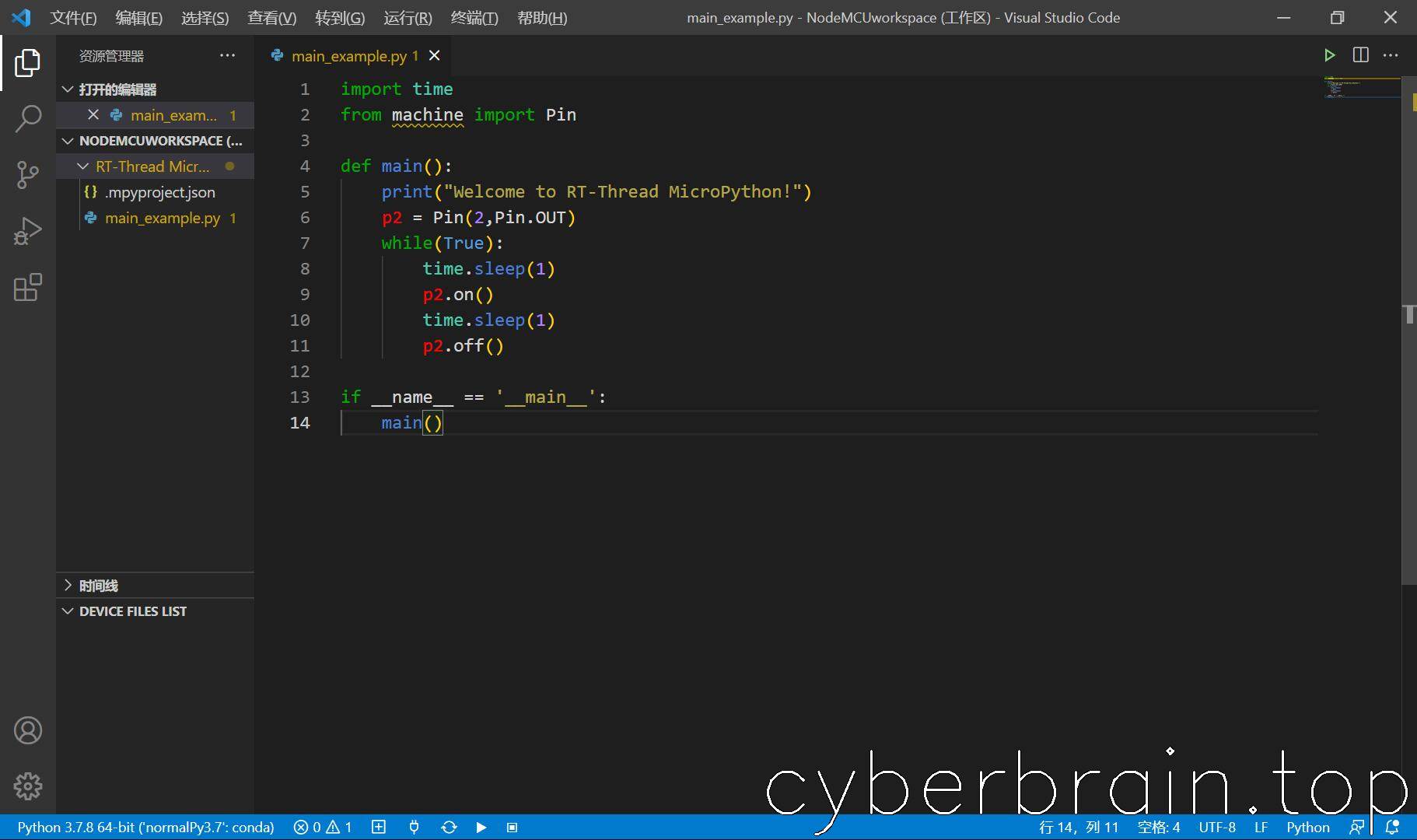Click the p2.off() call on line 11

pos(463,345)
